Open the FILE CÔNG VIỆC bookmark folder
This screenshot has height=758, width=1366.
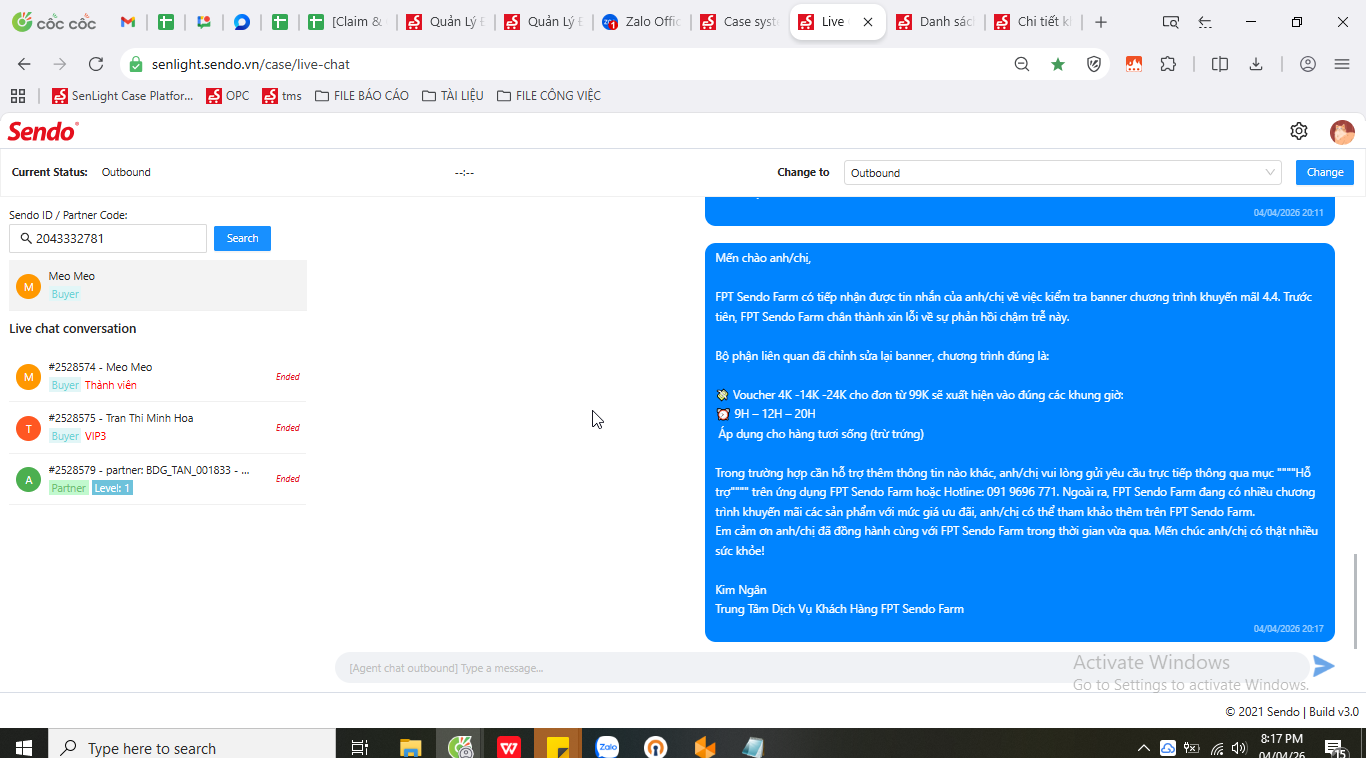point(548,96)
